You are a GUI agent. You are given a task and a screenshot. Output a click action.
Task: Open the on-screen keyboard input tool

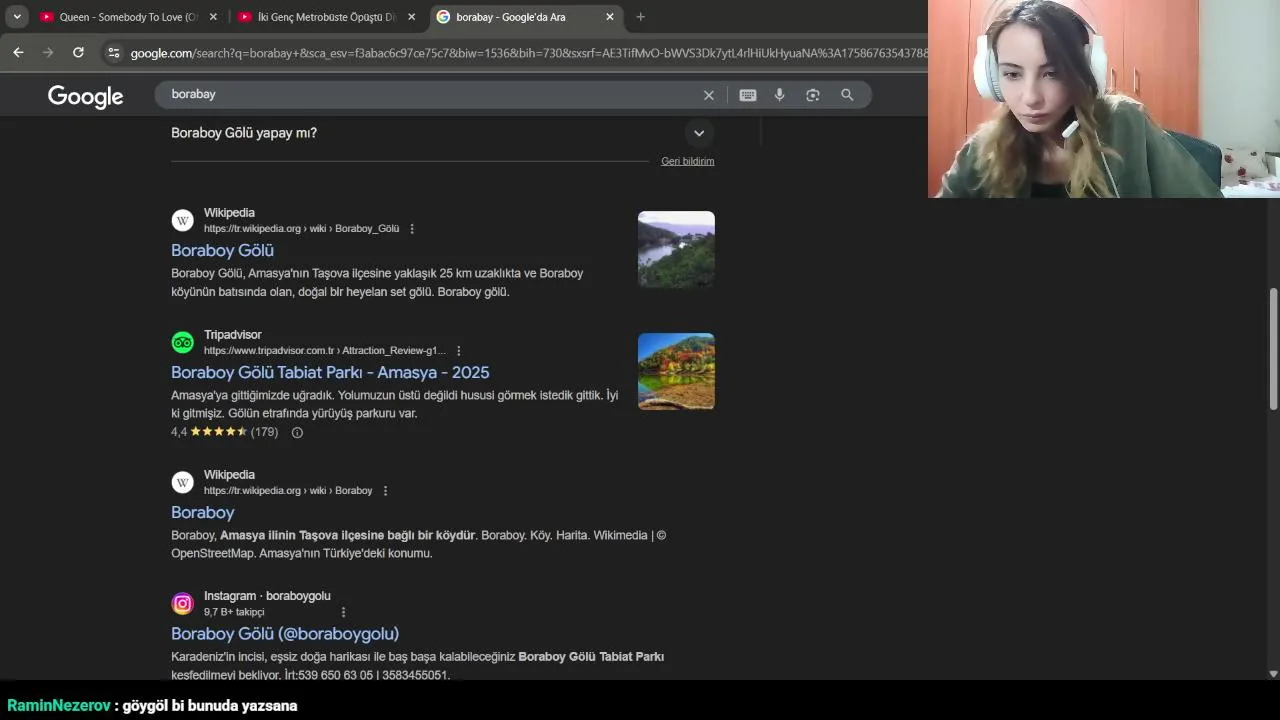tap(748, 95)
